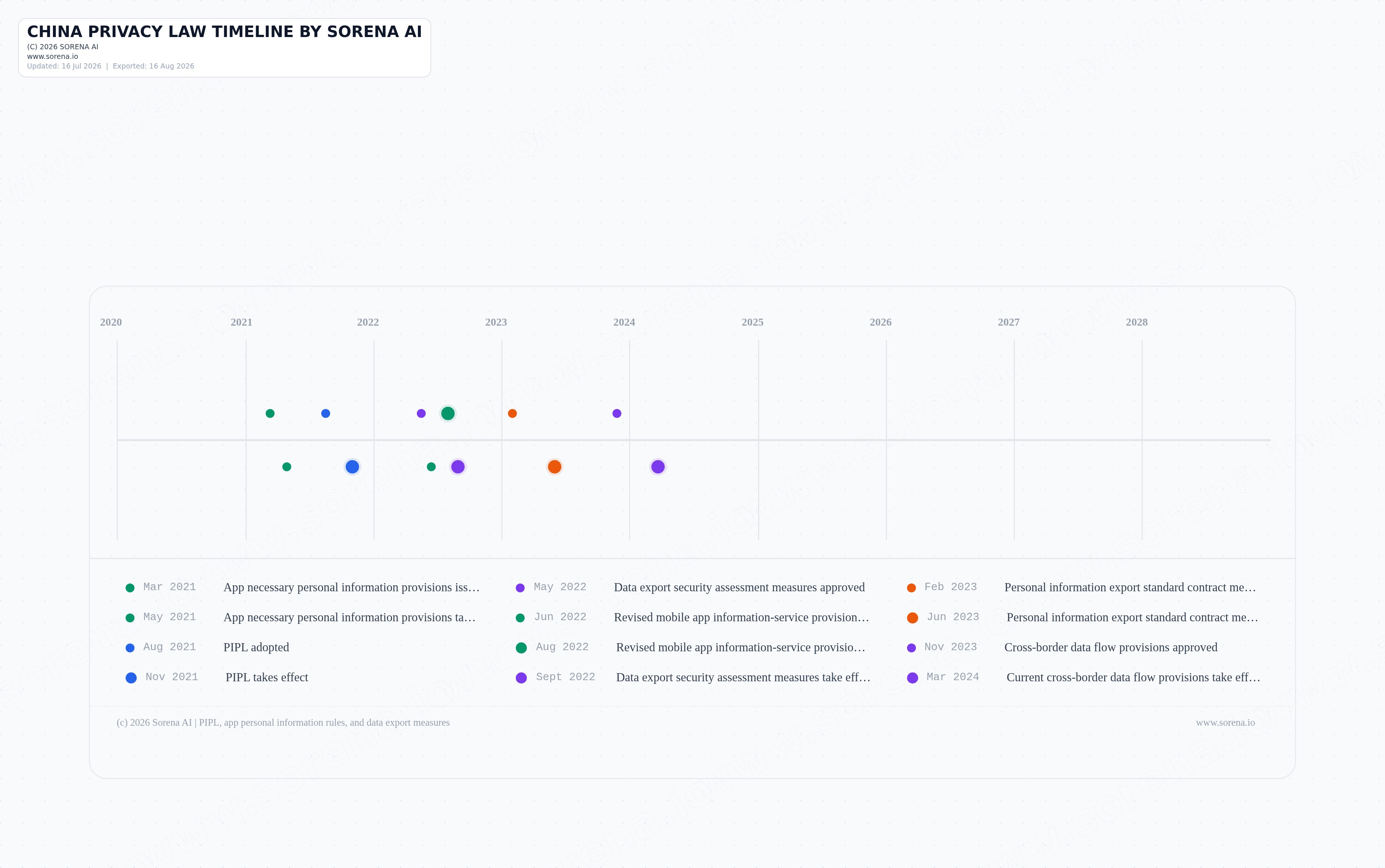Open the Aug 2022 'Revised mobile app information-service provisio…' entry
Image resolution: width=1385 pixels, height=868 pixels.
pos(740,647)
